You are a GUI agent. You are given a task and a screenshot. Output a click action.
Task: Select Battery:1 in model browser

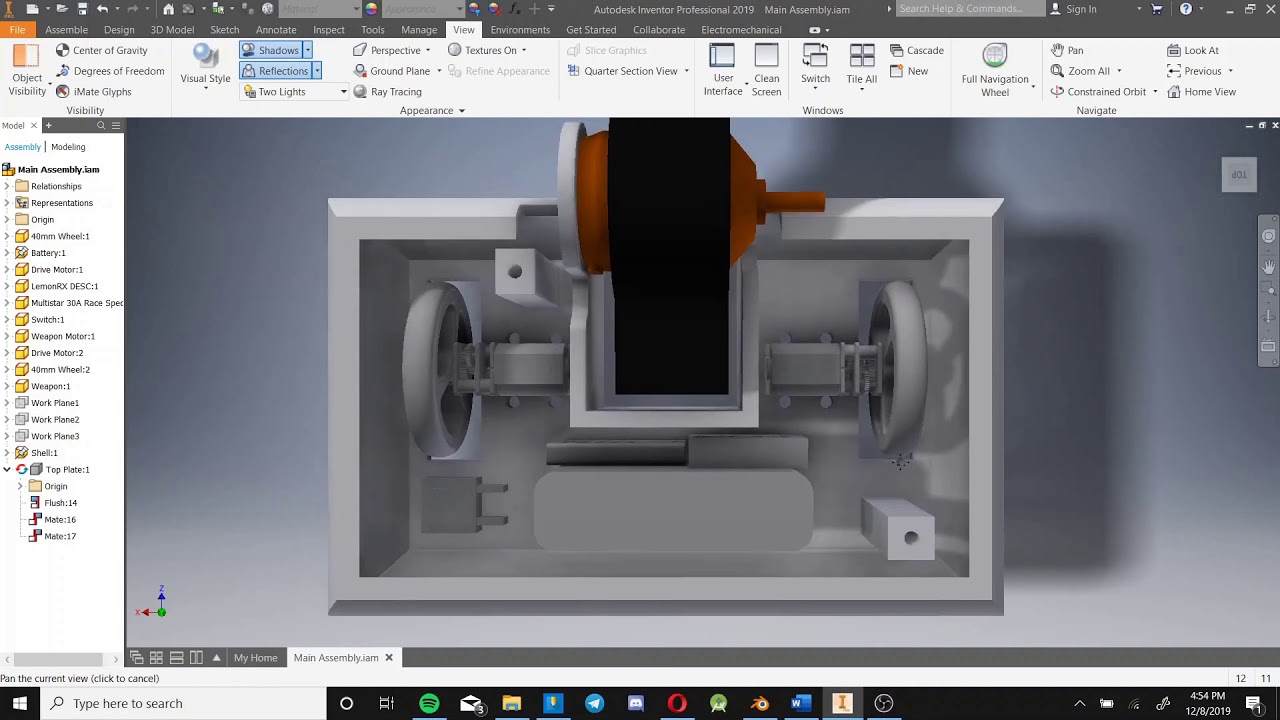[x=48, y=253]
